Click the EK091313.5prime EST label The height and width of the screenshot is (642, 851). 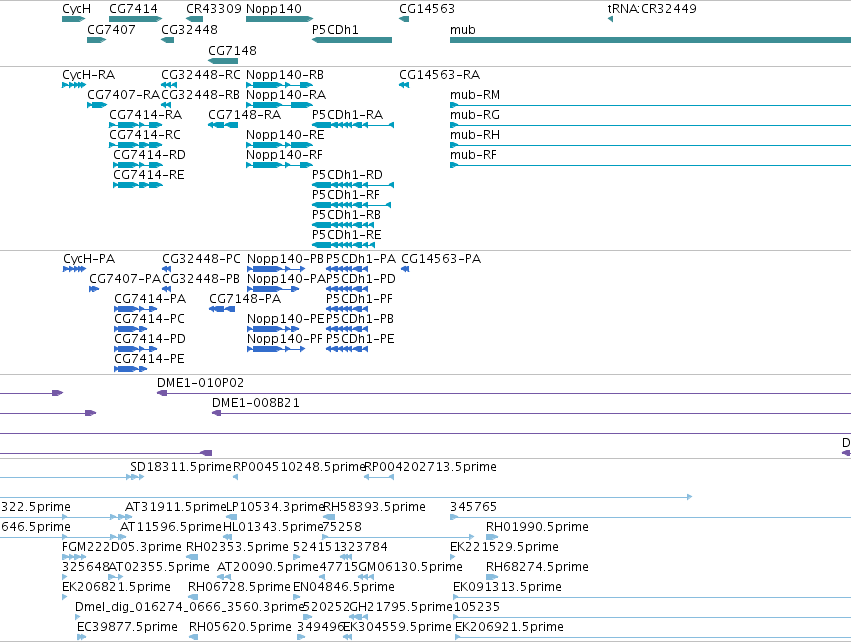507,587
